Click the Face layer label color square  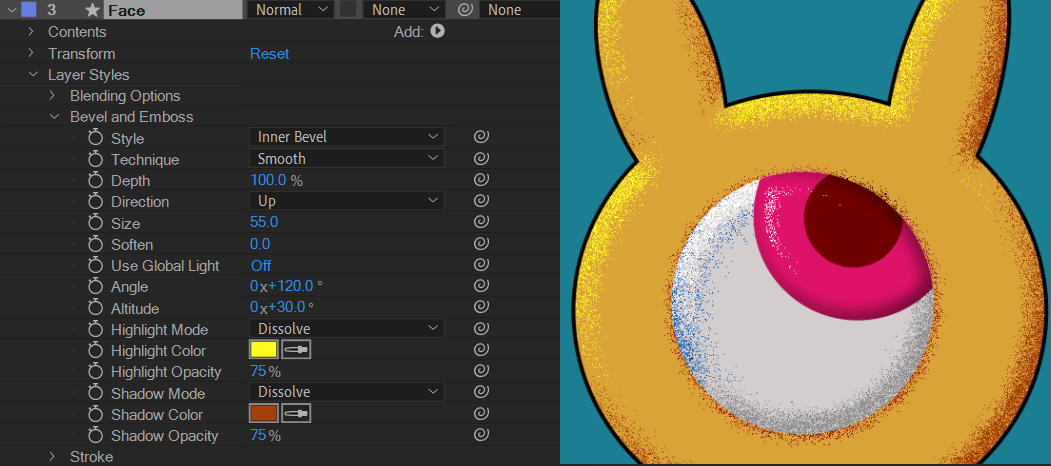coord(29,9)
